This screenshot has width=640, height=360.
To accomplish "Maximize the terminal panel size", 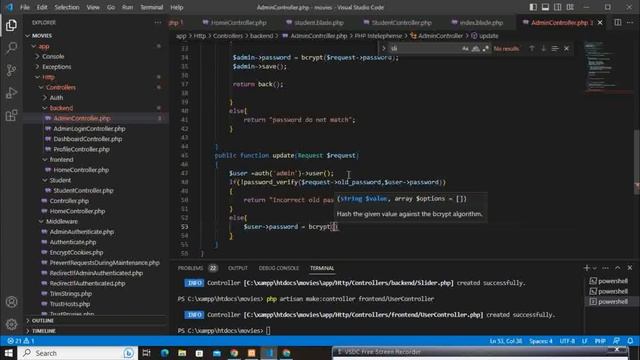I will [618, 268].
